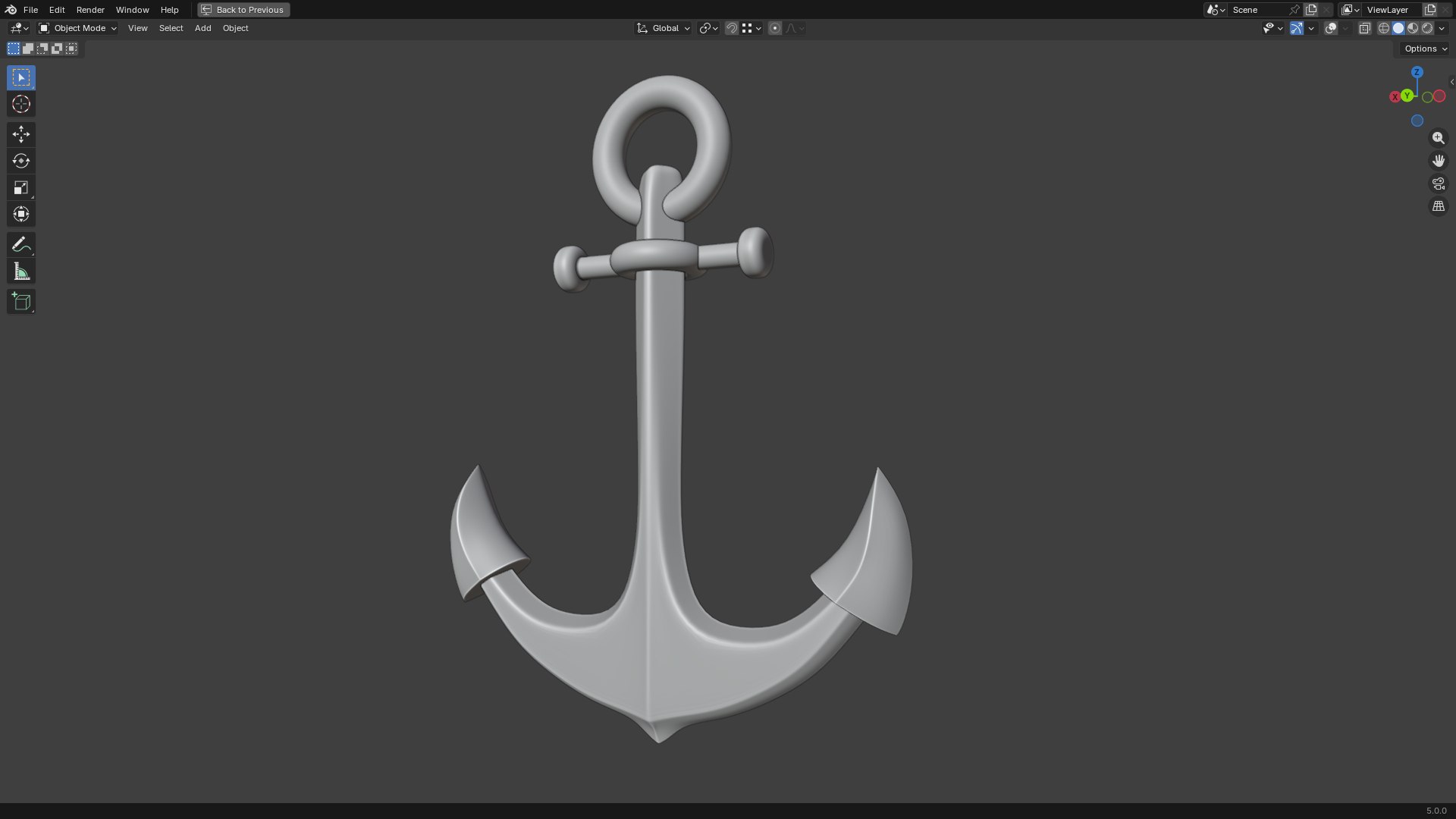
Task: Click the Blender logo menu icon
Action: coord(11,10)
